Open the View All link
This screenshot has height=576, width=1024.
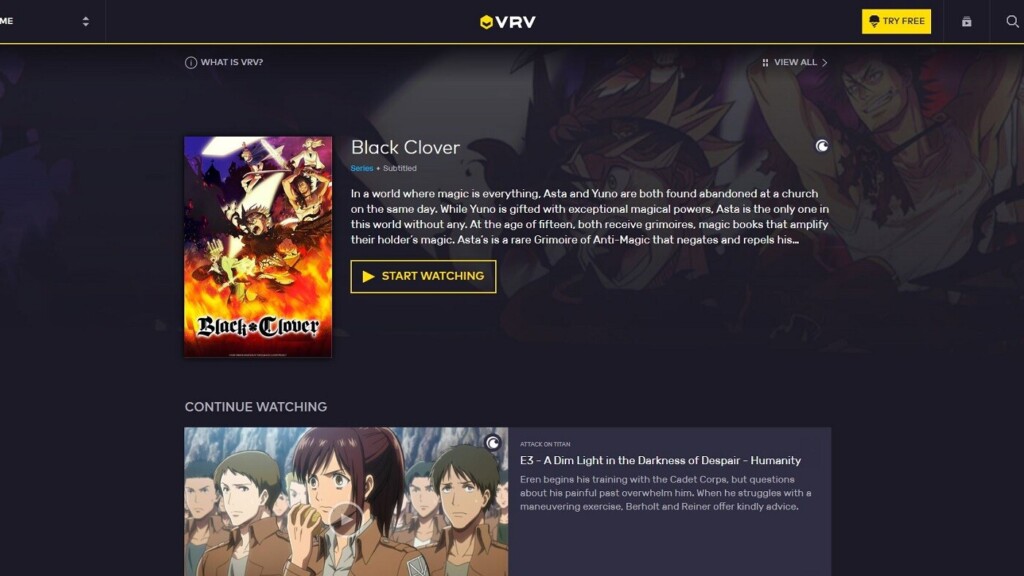[795, 62]
